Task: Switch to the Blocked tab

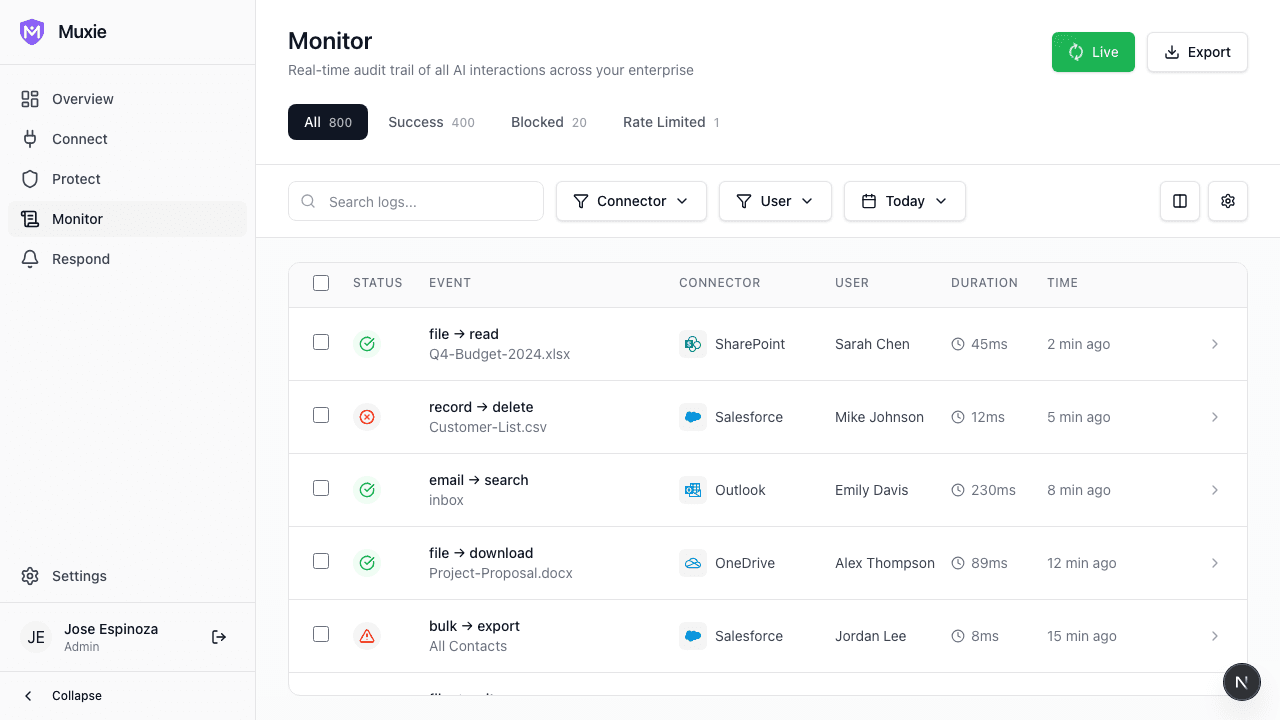Action: click(548, 122)
